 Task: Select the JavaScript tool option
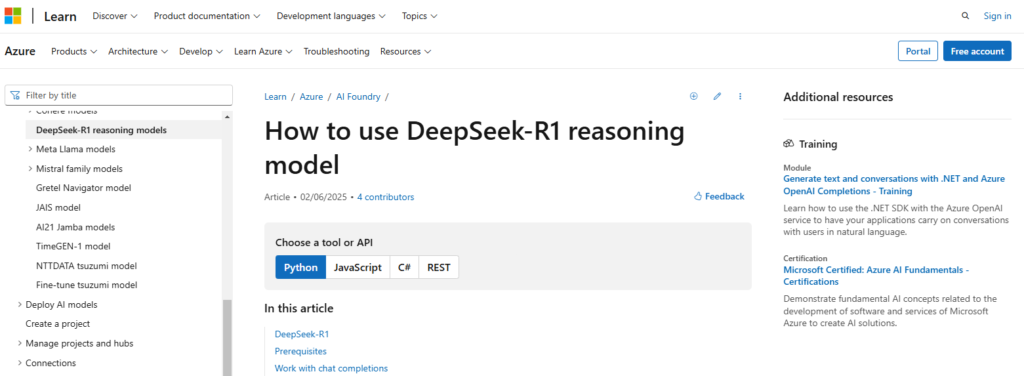[x=358, y=267]
